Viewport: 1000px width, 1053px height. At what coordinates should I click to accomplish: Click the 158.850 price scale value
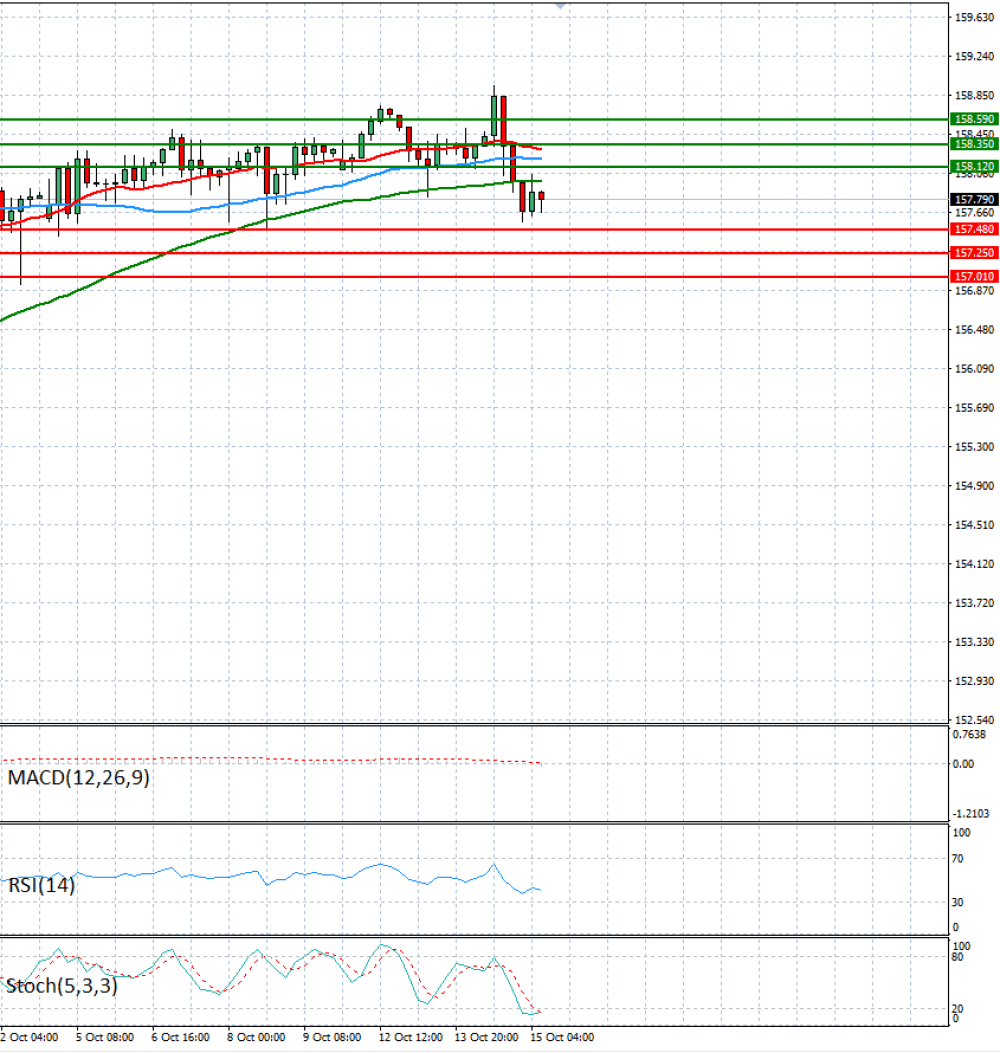974,95
